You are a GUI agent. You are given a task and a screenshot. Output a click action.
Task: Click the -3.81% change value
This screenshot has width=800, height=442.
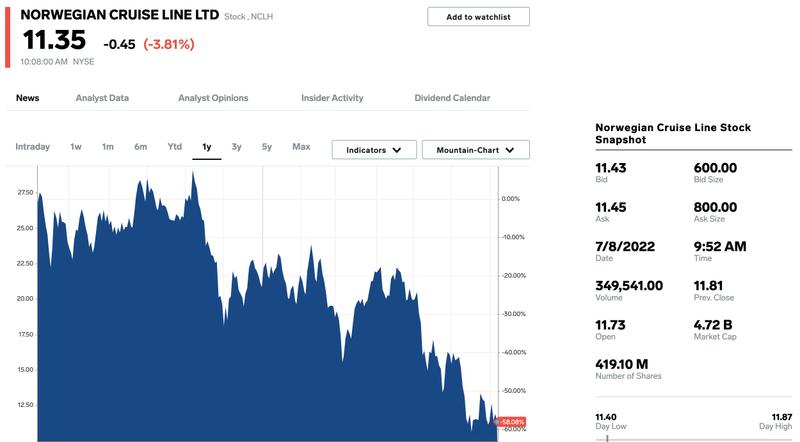click(x=169, y=44)
